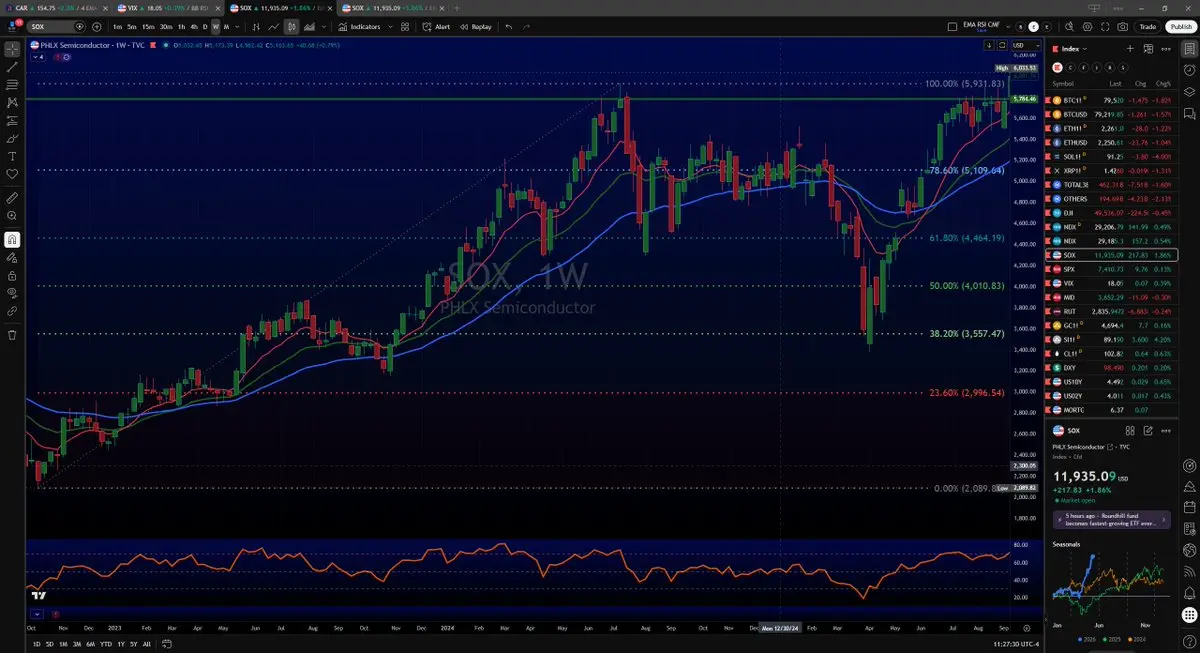Select the All date range
The width and height of the screenshot is (1200, 653).
point(147,644)
